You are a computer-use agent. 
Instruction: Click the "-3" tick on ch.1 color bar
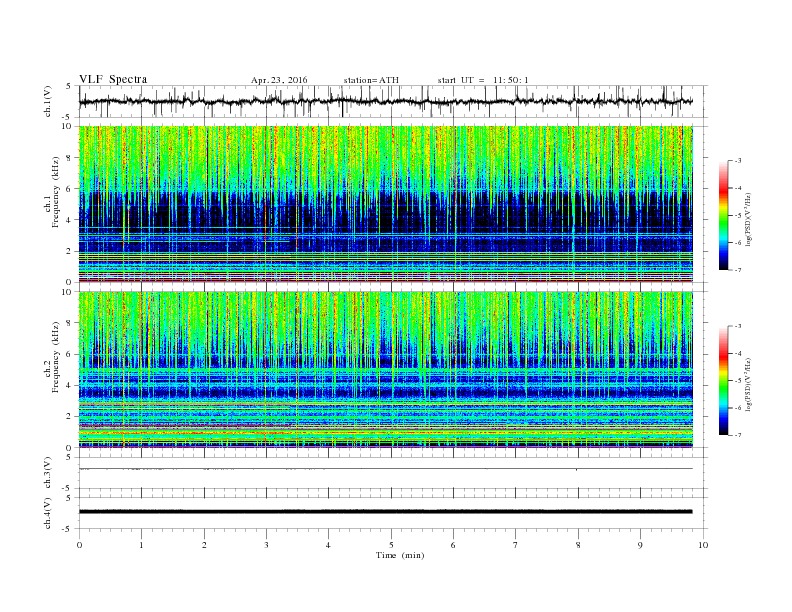point(738,161)
